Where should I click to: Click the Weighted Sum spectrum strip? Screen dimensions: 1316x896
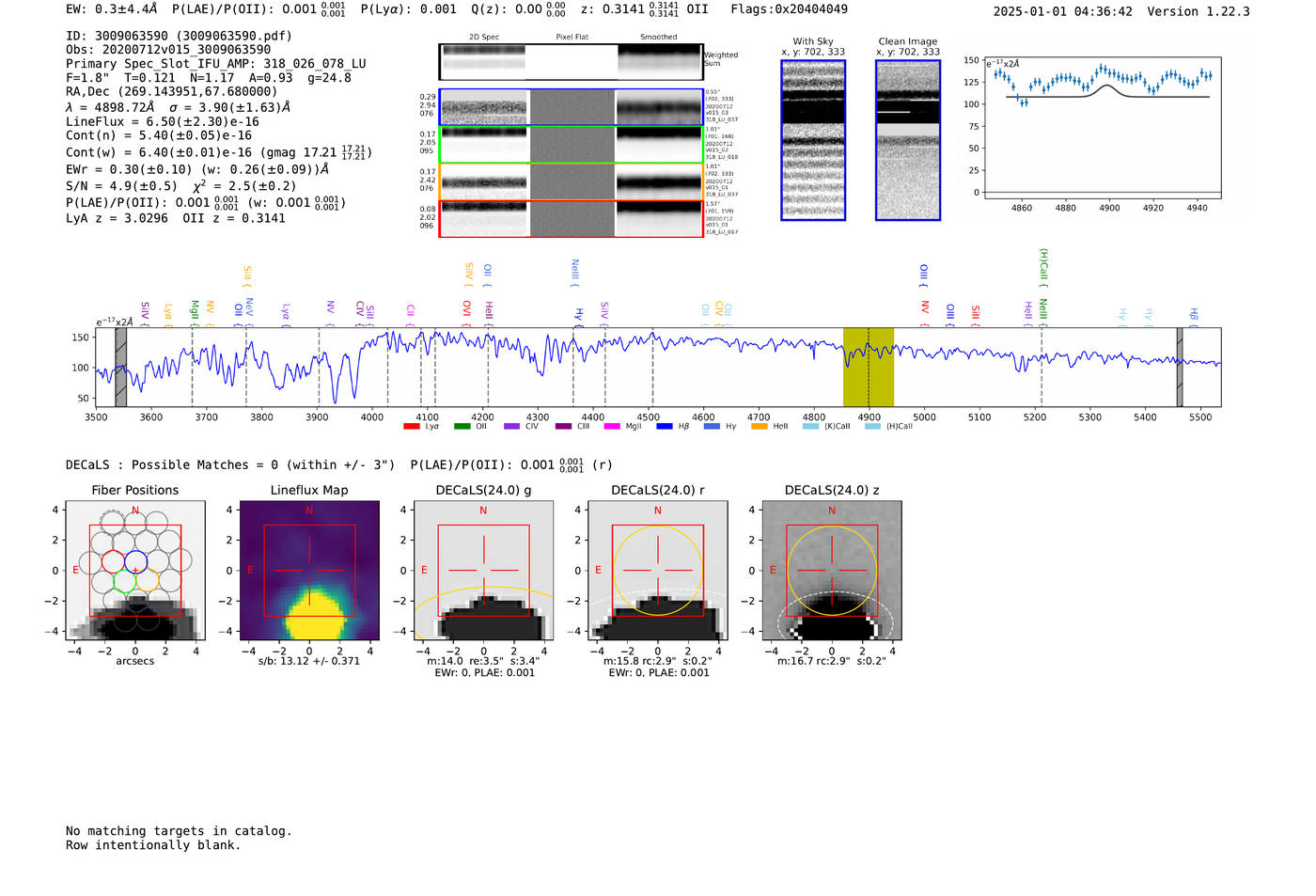coord(572,62)
